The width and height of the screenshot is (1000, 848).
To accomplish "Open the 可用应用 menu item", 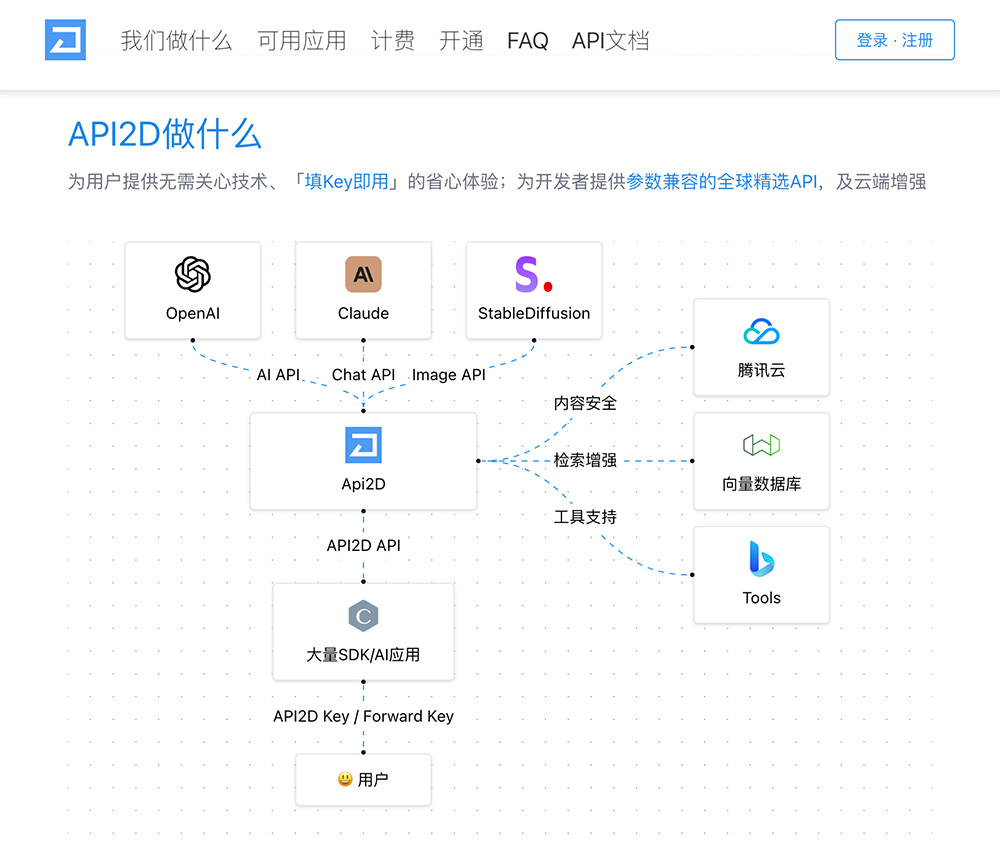I will [x=302, y=41].
